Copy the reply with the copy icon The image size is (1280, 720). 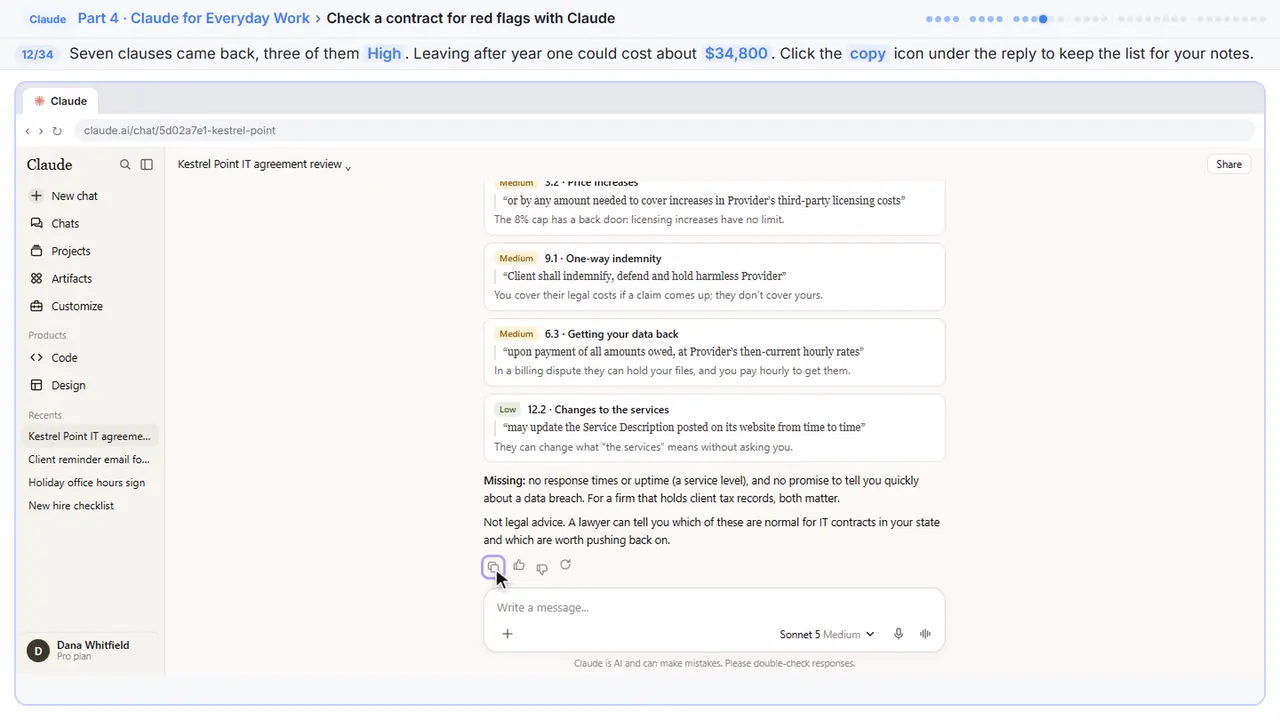coord(493,567)
